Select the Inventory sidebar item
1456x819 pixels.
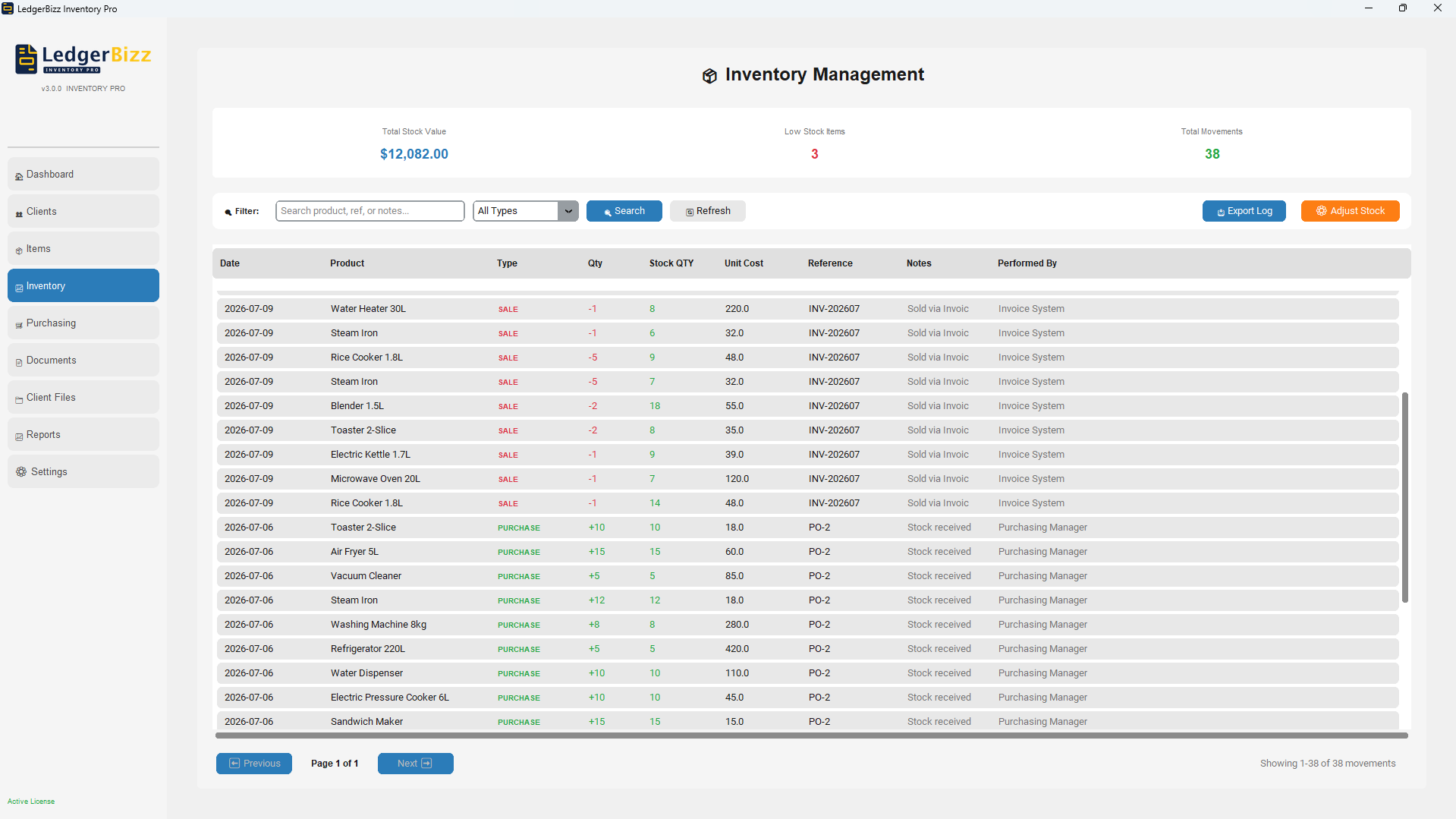[83, 286]
